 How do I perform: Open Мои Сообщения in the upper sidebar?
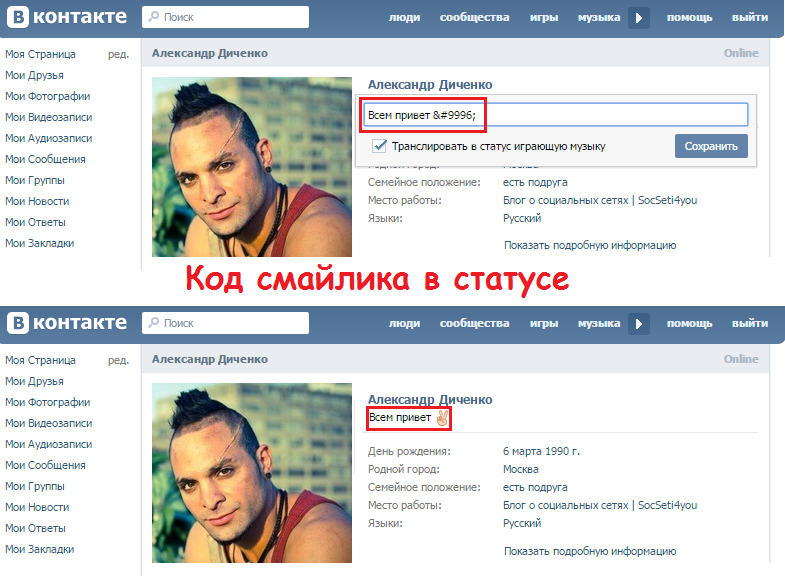click(45, 159)
